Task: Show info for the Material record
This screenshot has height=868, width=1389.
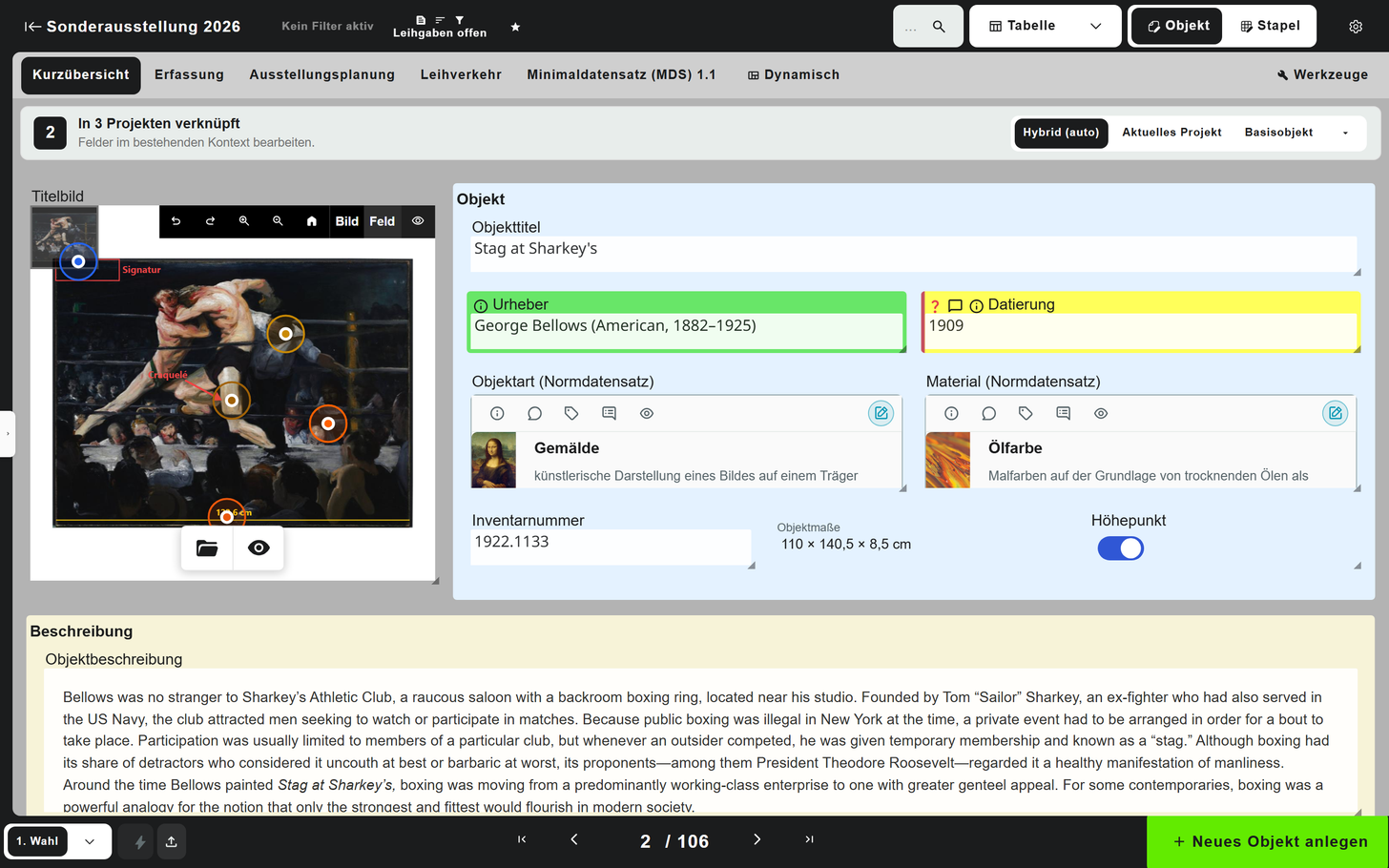Action: (x=951, y=413)
